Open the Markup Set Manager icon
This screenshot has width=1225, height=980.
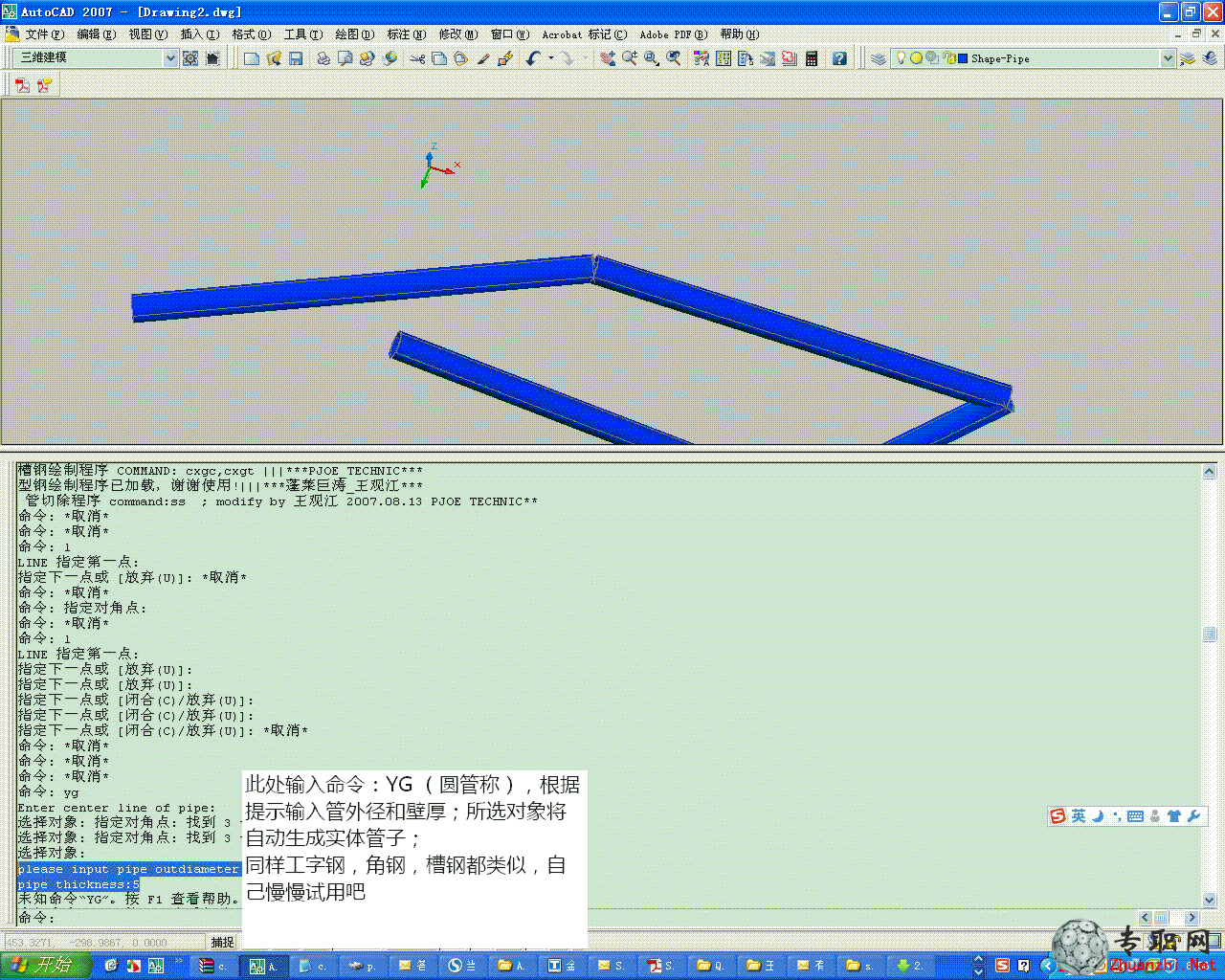[789, 58]
